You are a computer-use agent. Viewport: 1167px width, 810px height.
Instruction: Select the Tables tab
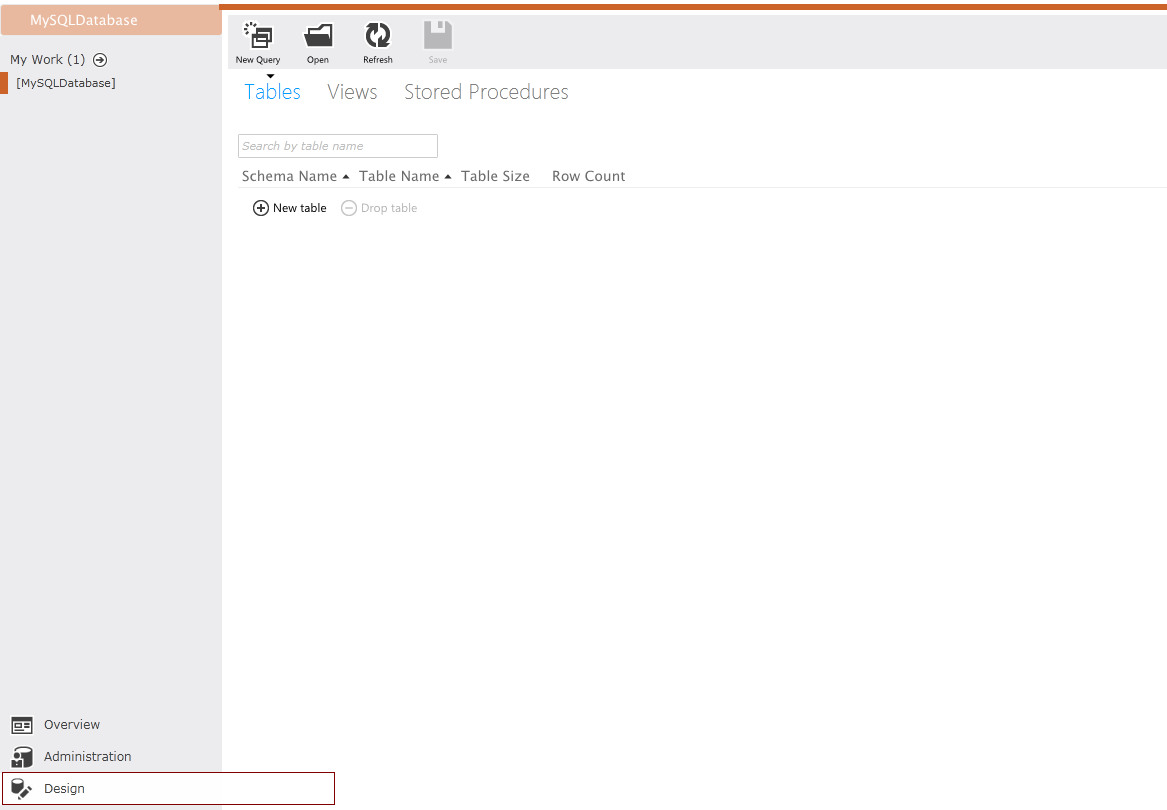pyautogui.click(x=272, y=92)
